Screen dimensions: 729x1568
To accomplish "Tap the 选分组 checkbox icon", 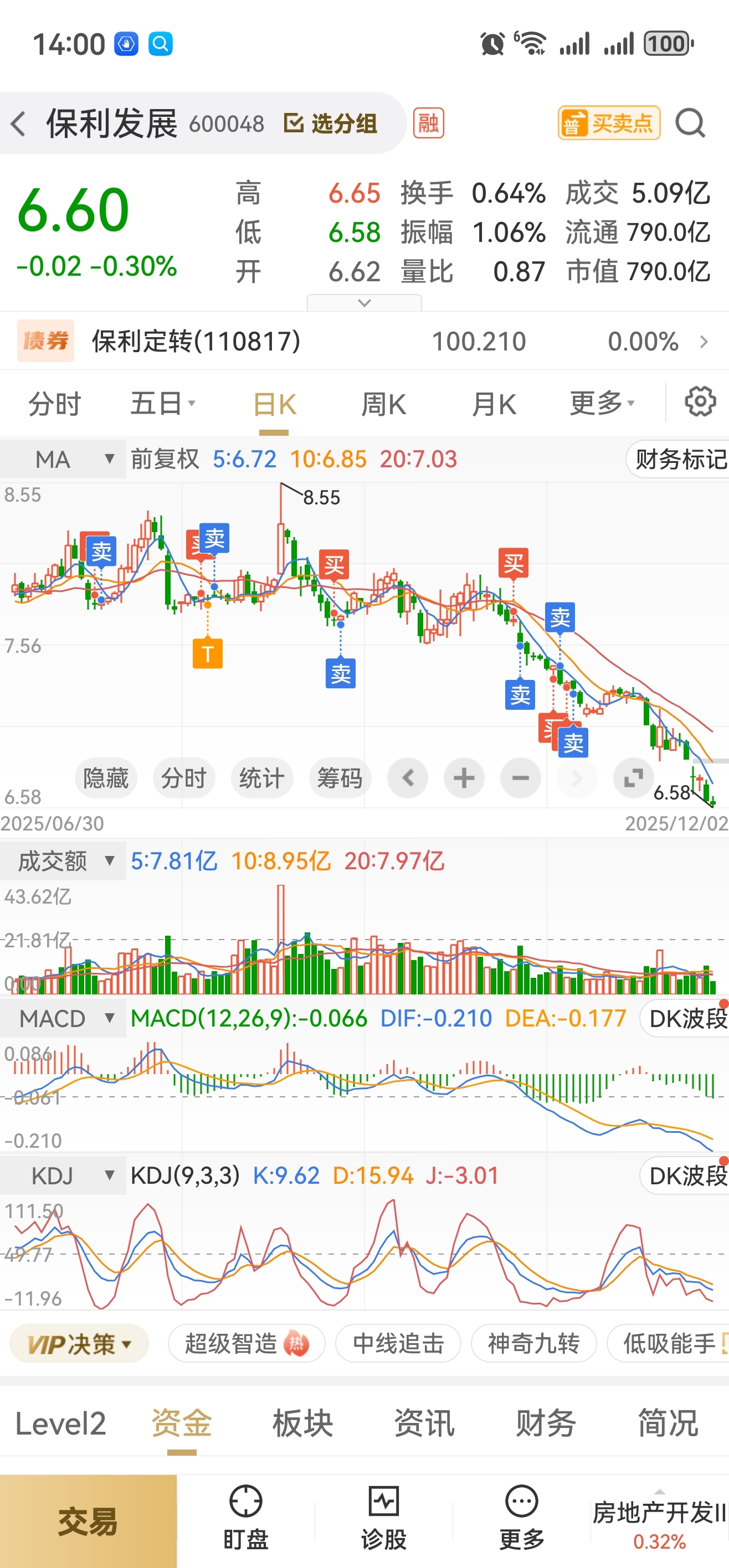I will (294, 123).
